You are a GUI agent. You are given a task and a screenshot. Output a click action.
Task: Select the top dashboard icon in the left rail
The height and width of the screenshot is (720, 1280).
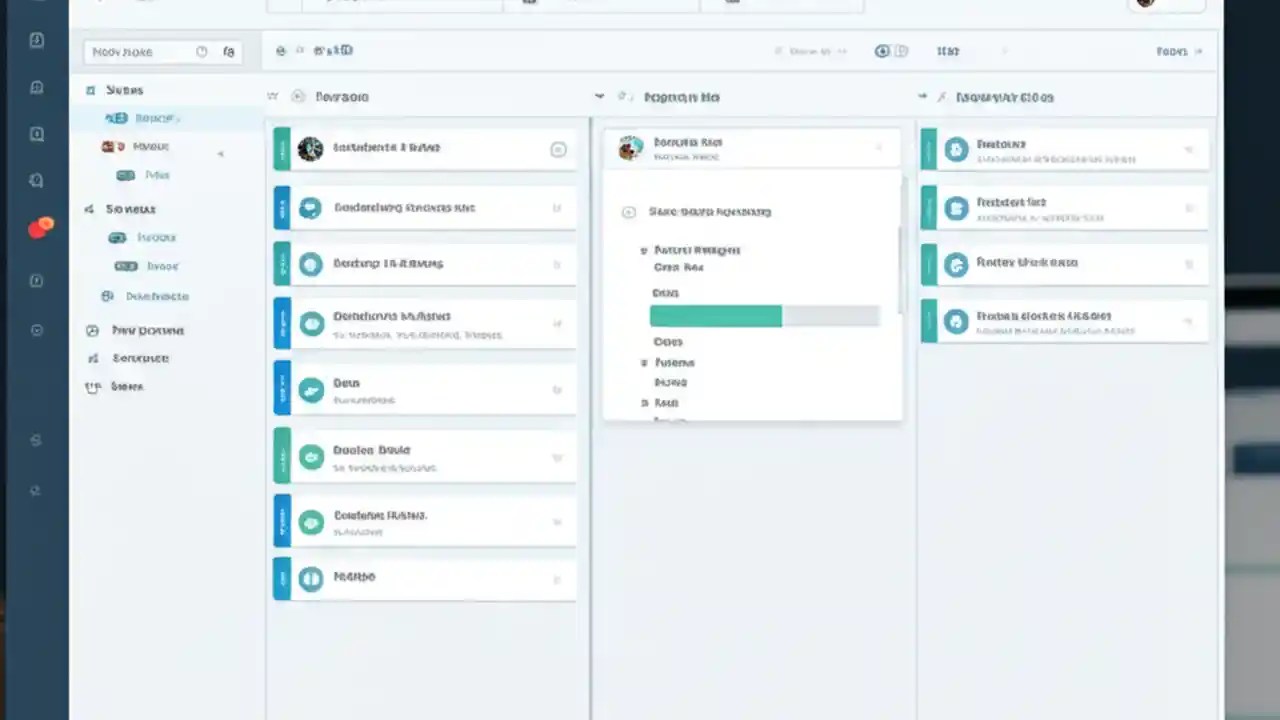(x=36, y=40)
